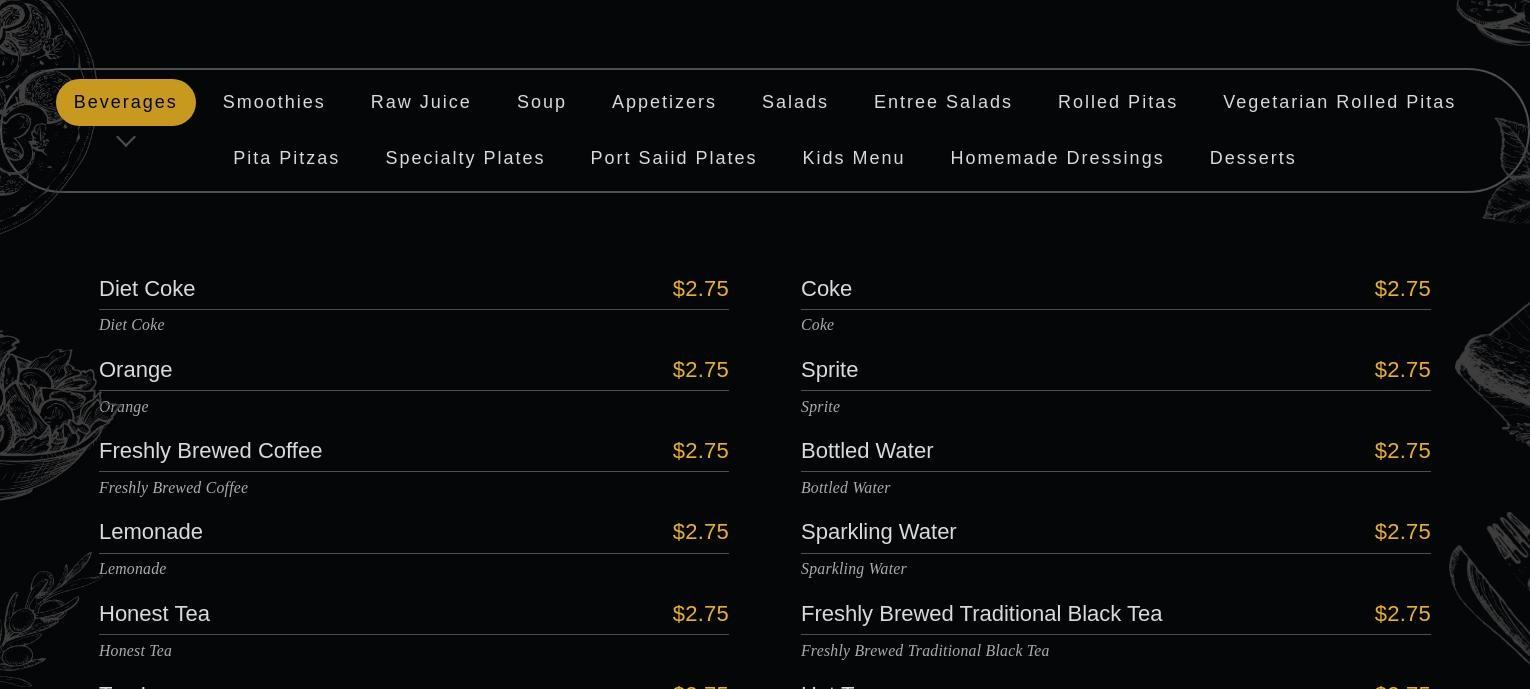Open the Raw Juice category
This screenshot has width=1530, height=689.
coord(421,102)
